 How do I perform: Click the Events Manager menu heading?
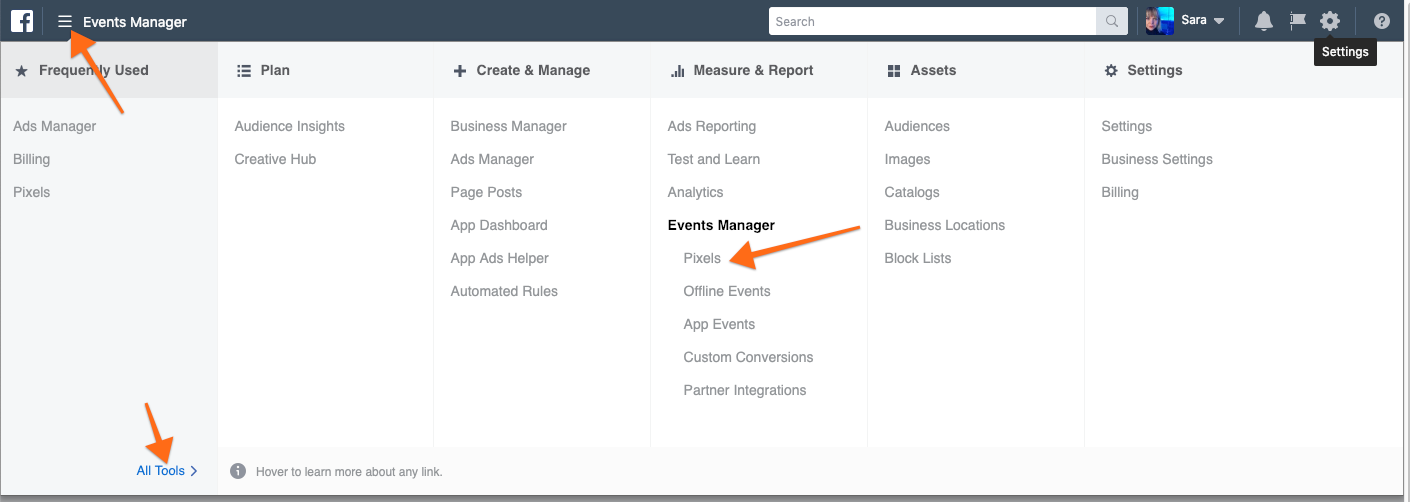pyautogui.click(x=721, y=225)
